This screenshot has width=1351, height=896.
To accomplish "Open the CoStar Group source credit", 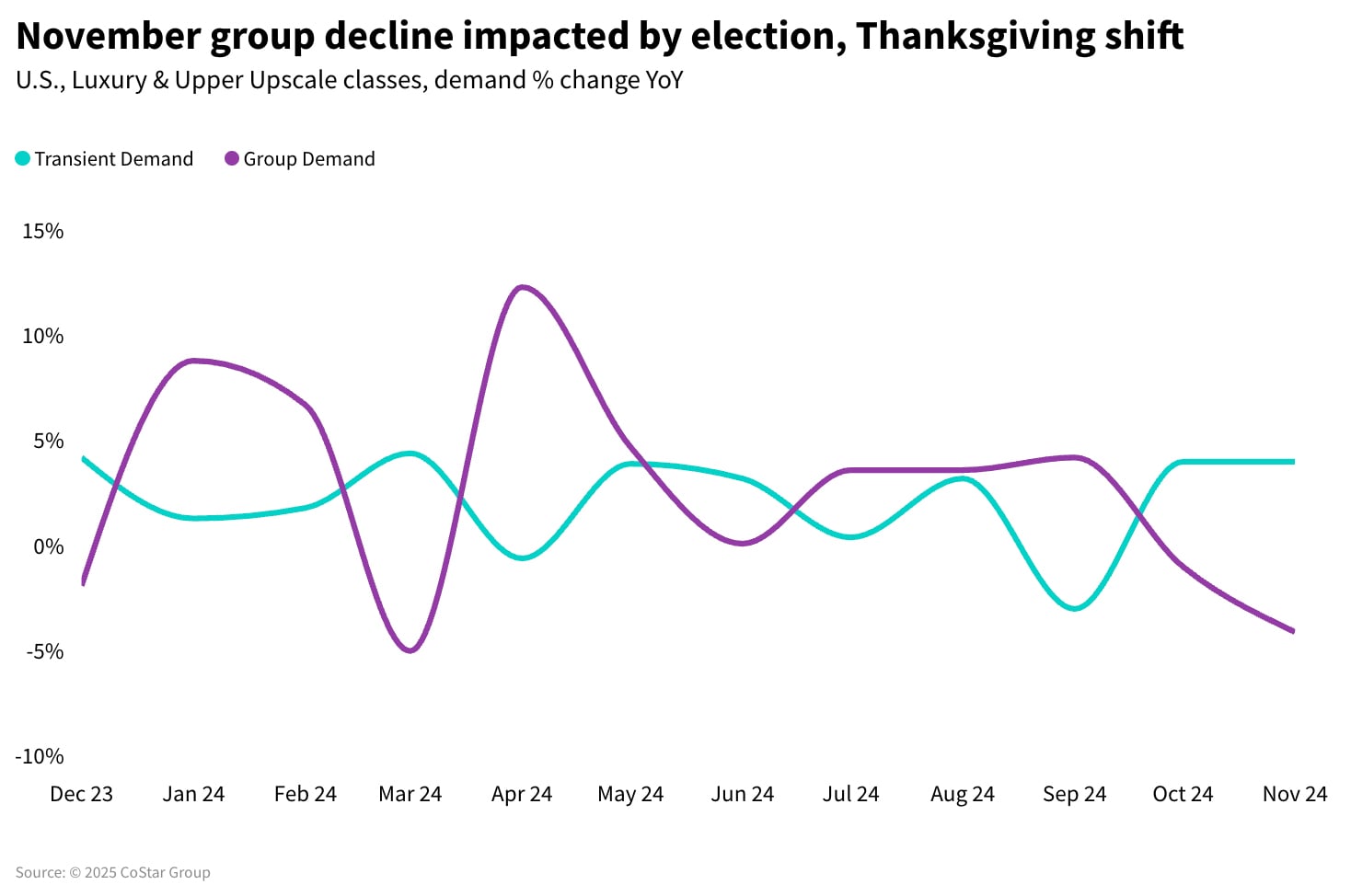I will 113,872.
